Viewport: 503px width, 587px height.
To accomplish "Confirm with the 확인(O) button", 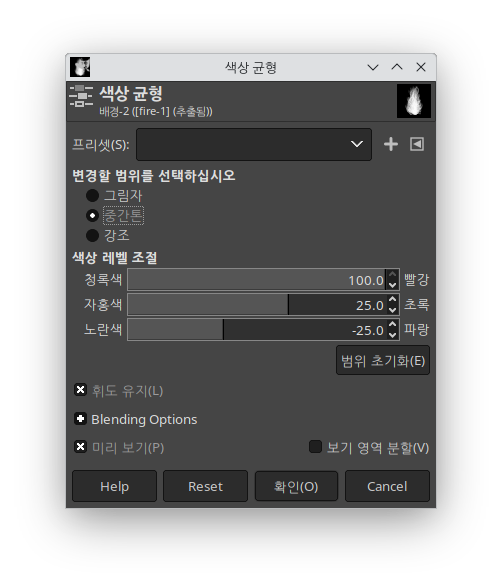I will [296, 486].
